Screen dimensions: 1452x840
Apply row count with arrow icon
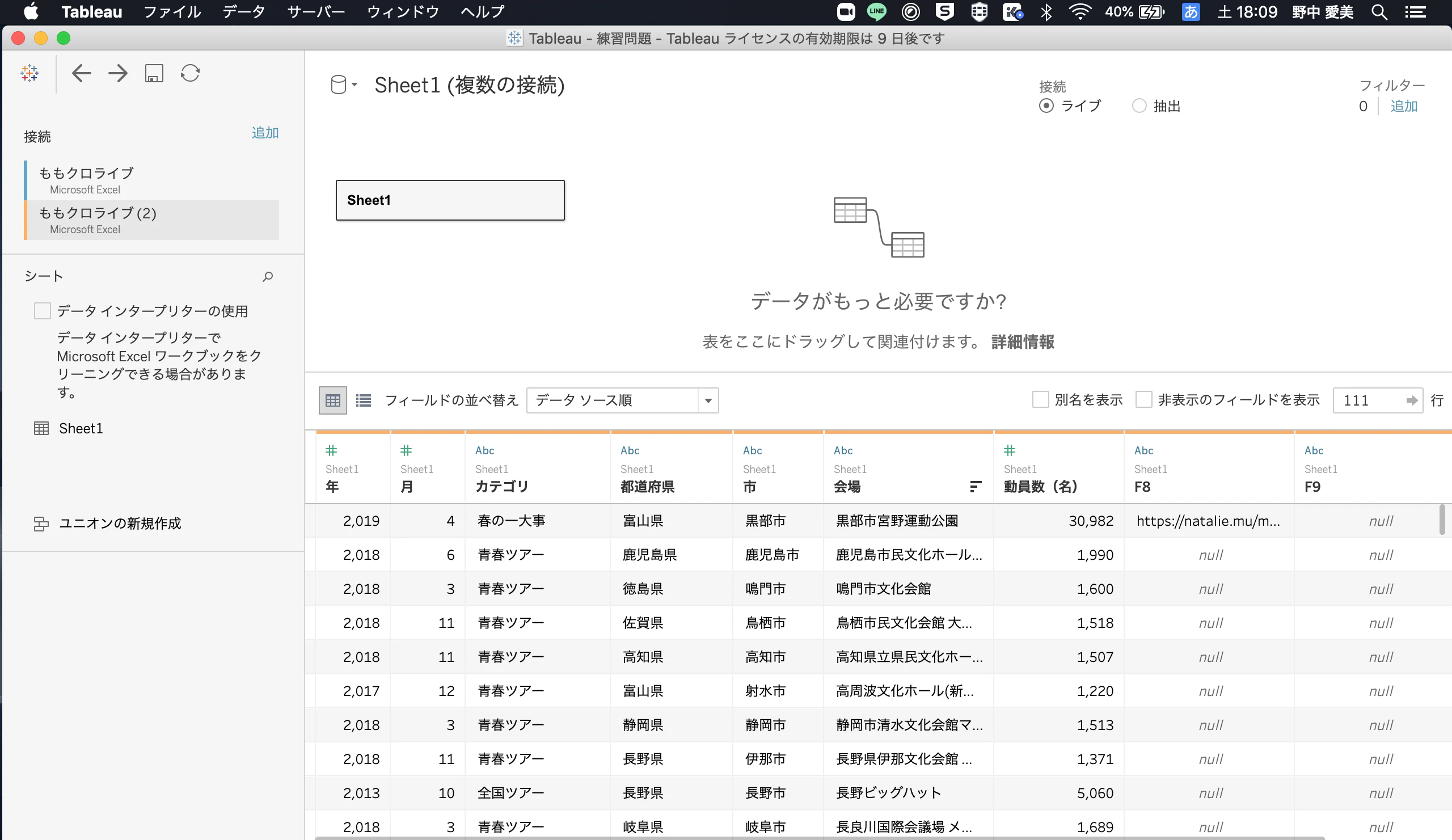tap(1412, 400)
